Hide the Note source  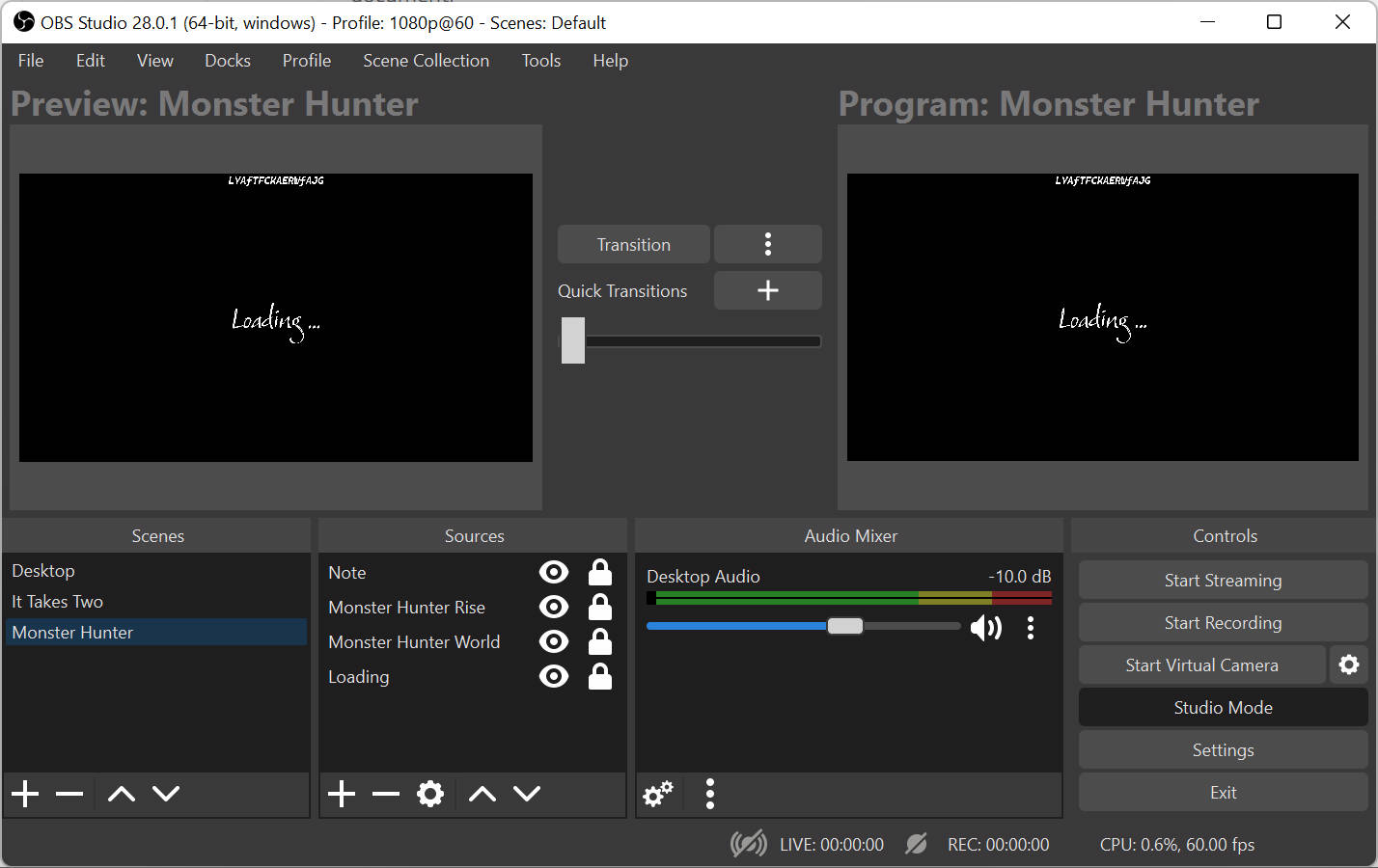(554, 571)
